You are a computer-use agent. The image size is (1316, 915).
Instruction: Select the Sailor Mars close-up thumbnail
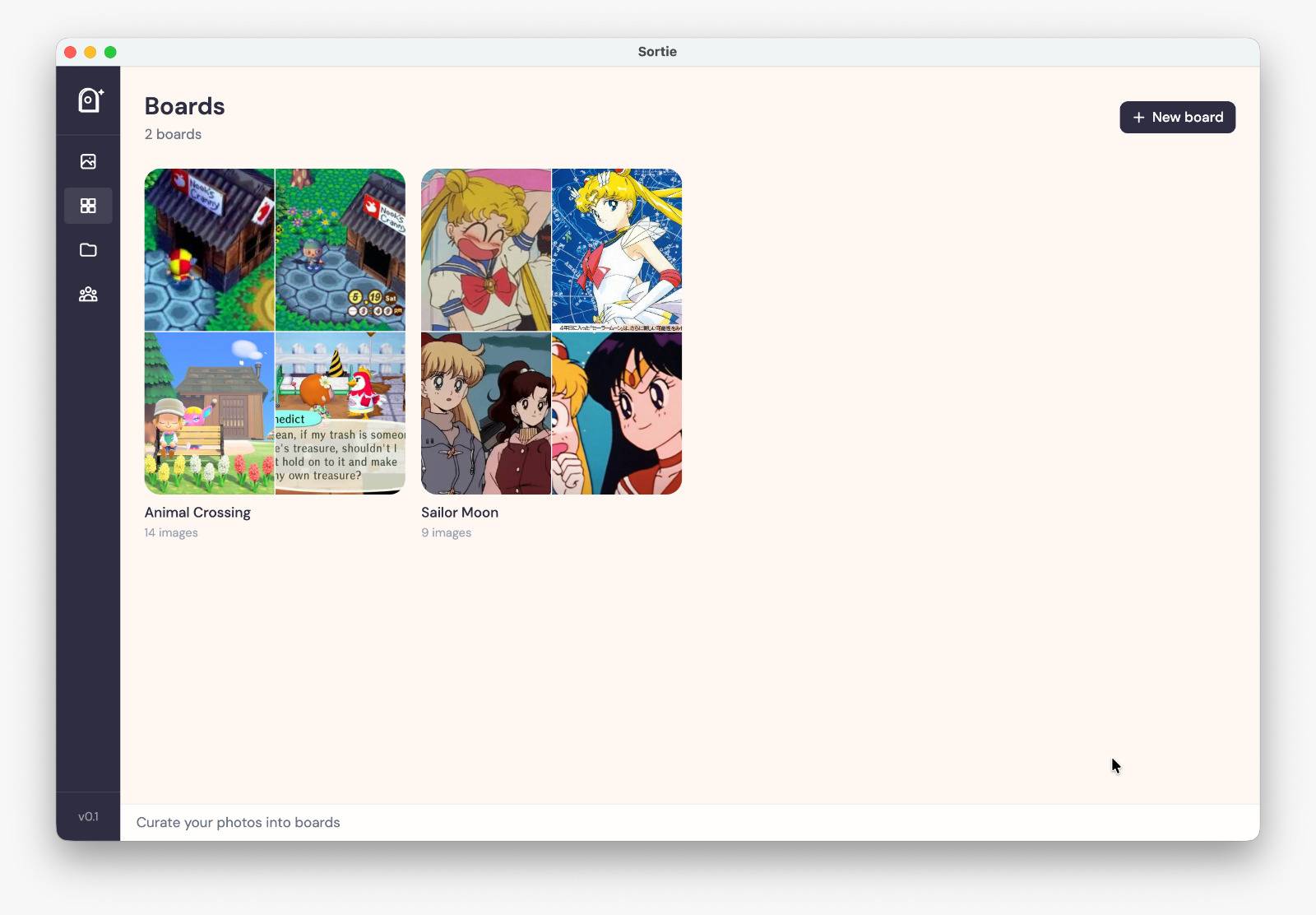pos(617,413)
